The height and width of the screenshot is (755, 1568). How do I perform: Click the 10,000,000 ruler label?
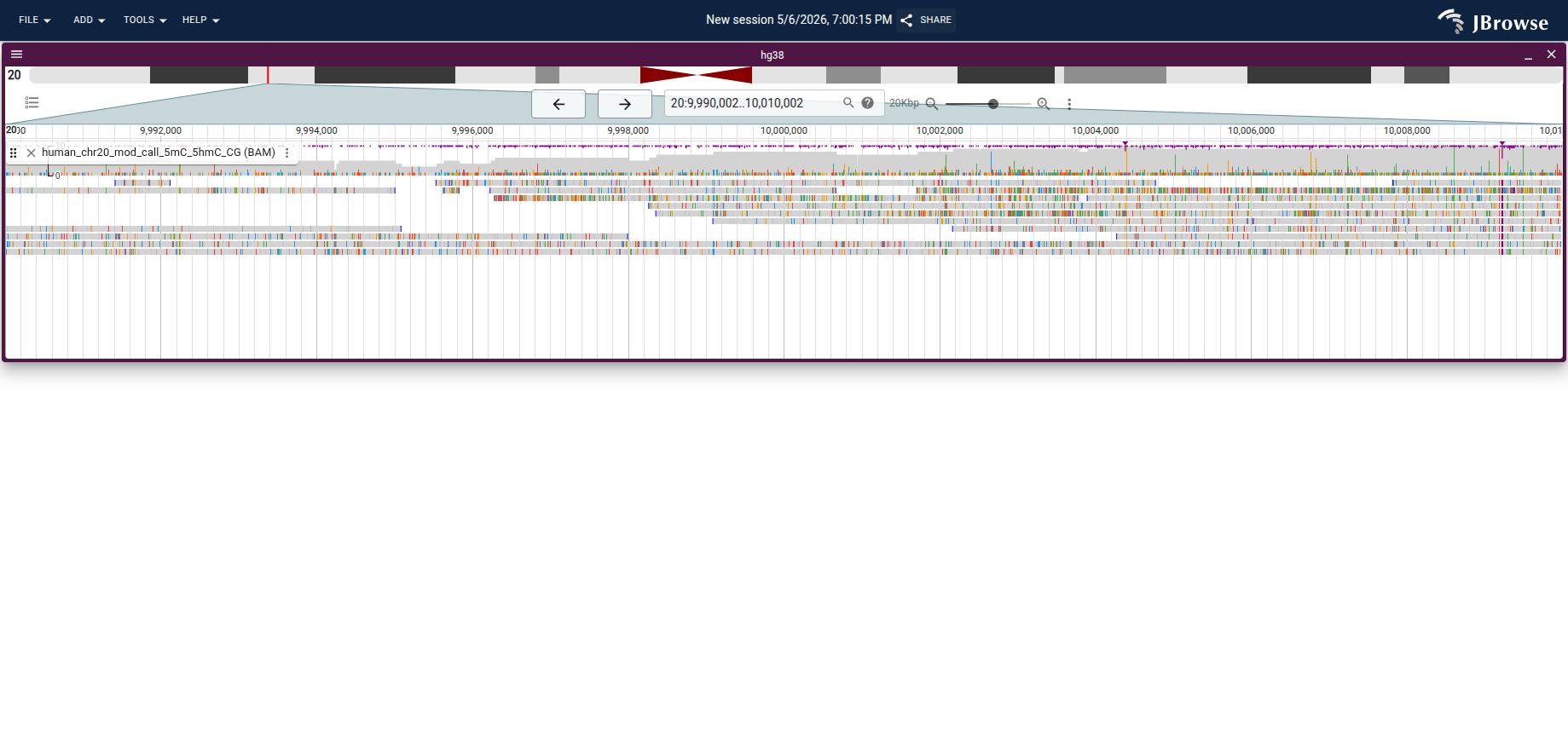point(784,130)
